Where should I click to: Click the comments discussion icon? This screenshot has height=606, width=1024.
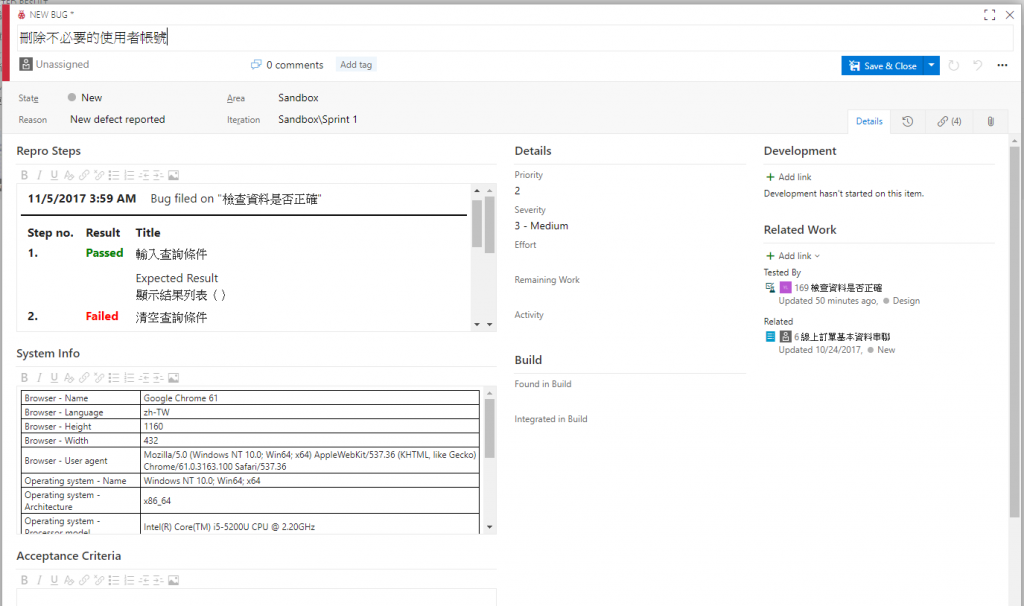click(x=256, y=65)
